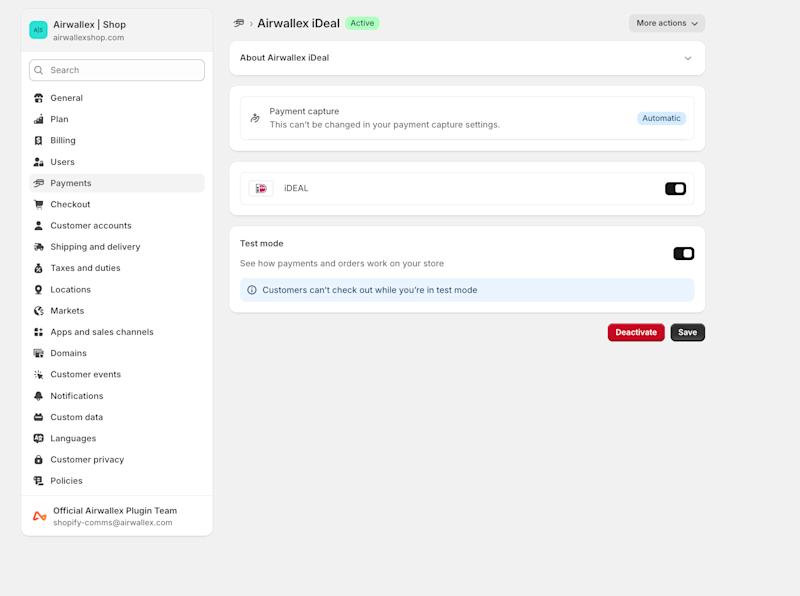Click the General storefront icon
The width and height of the screenshot is (800, 596).
click(38, 98)
